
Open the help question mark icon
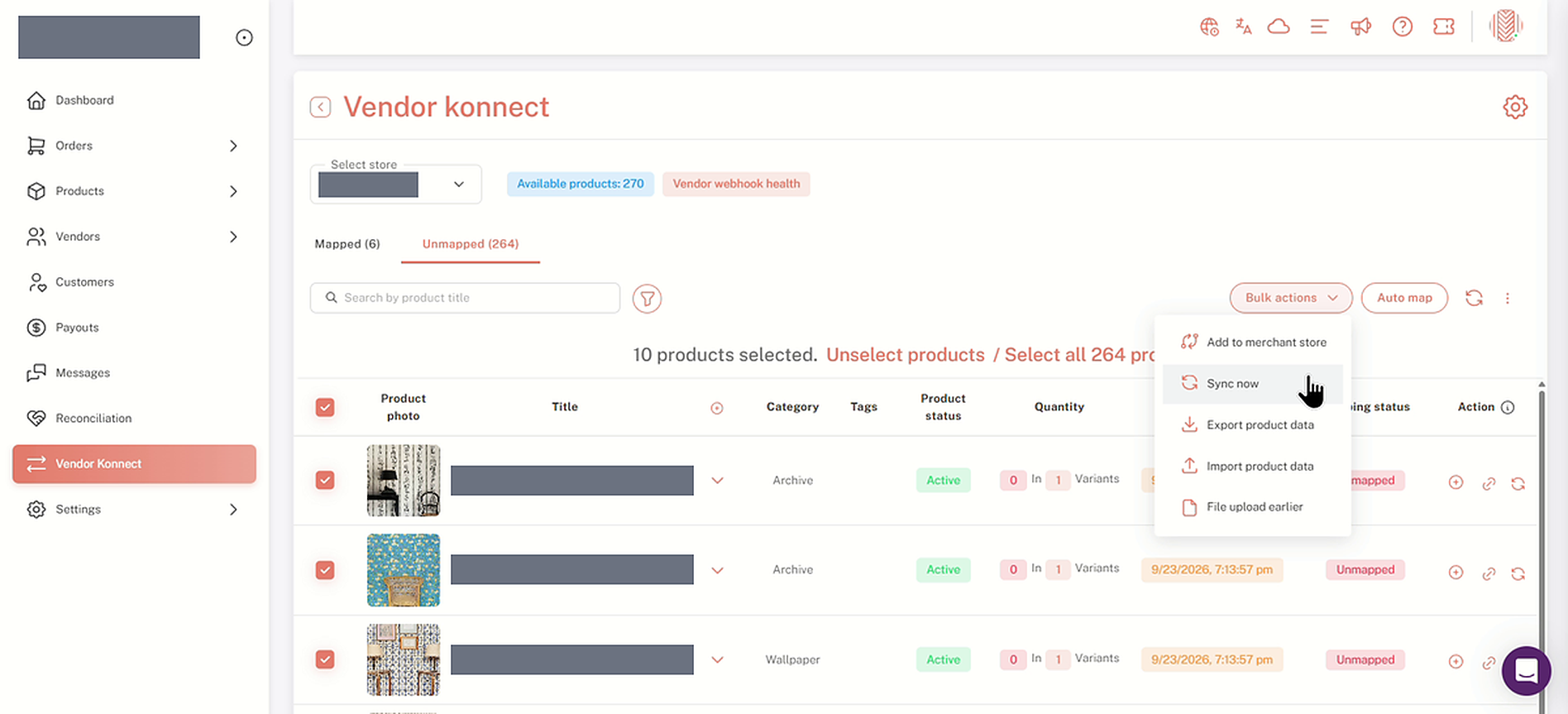pyautogui.click(x=1402, y=26)
